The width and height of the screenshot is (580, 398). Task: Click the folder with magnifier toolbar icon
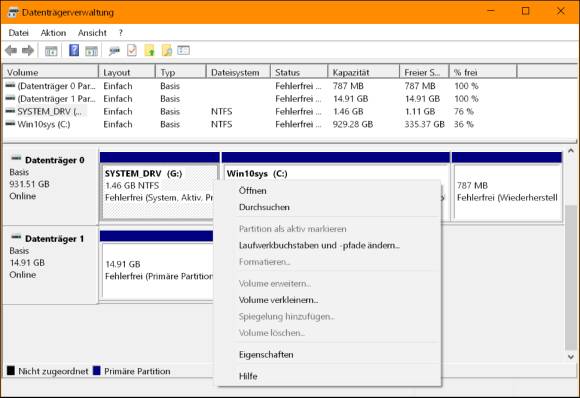point(167,50)
